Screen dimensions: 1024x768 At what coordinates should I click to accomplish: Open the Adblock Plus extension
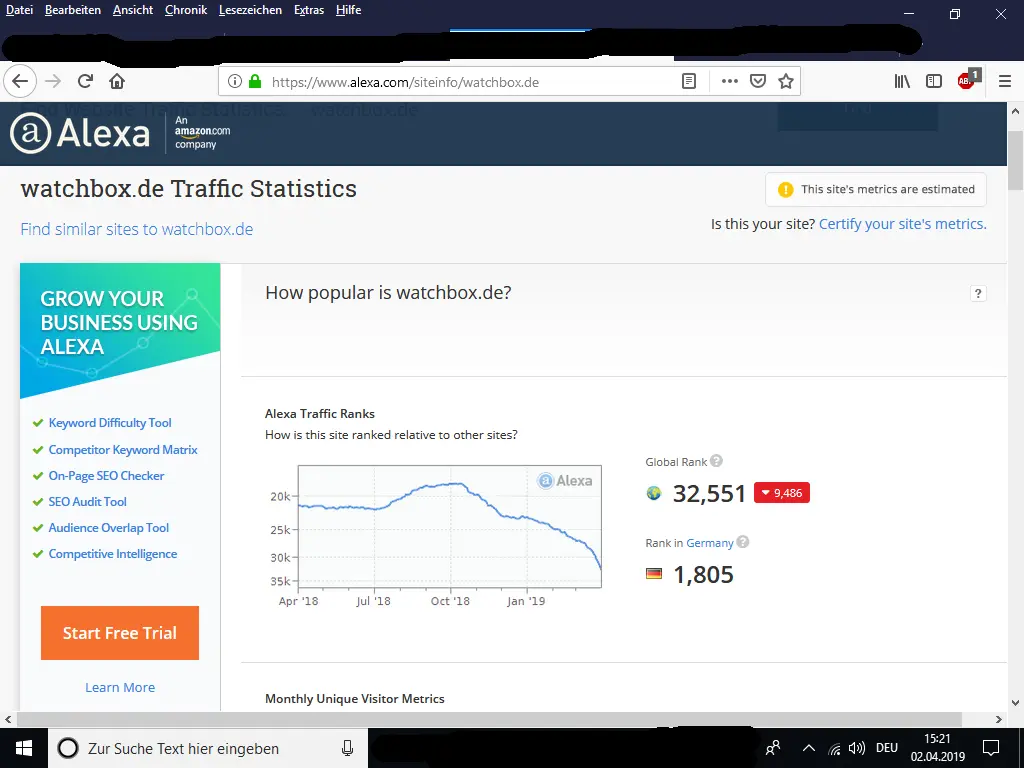(967, 80)
